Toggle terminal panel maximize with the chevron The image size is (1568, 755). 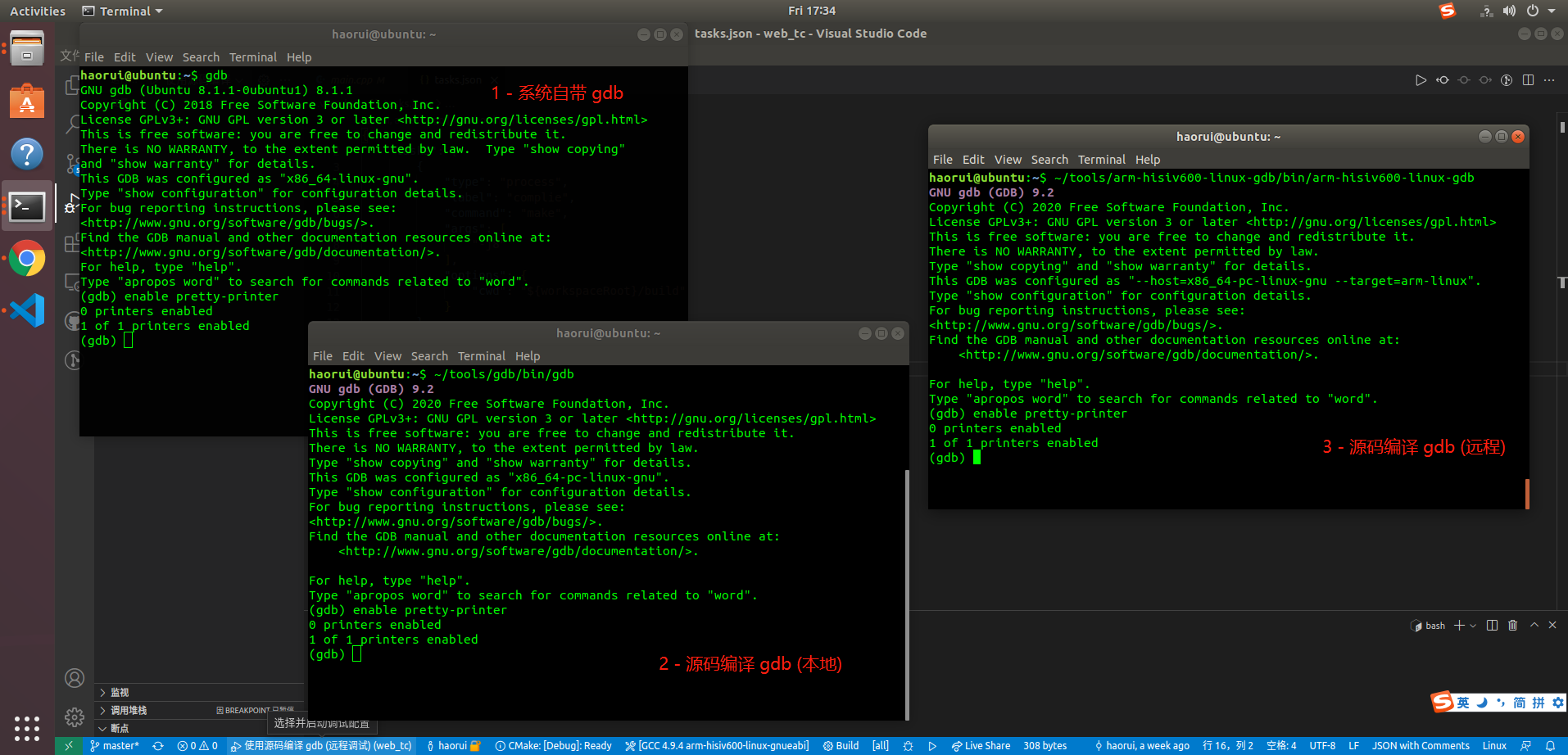click(1533, 625)
